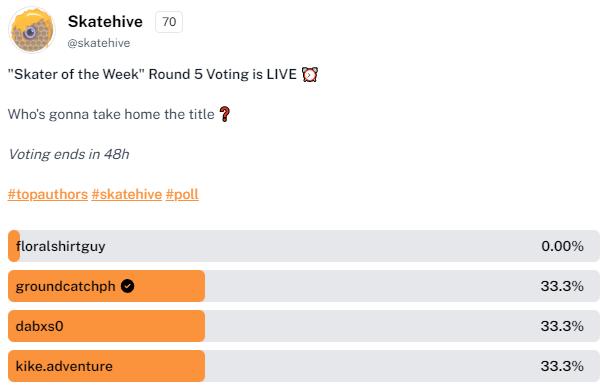
Task: Open the Skatehive profile name
Action: click(x=105, y=22)
